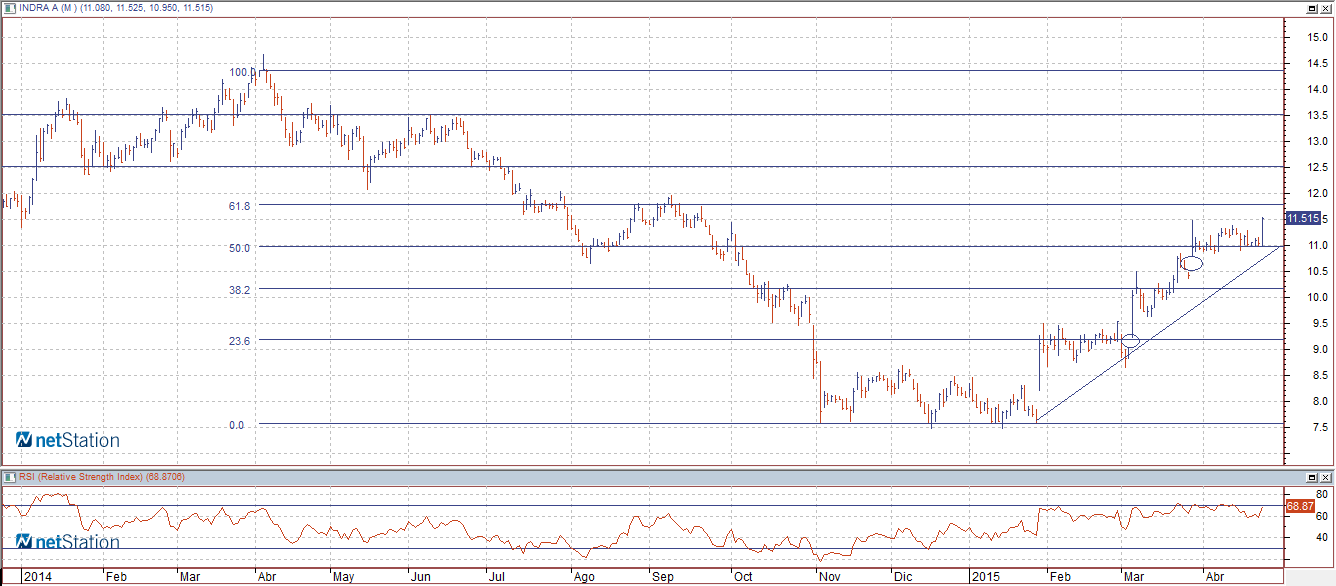Click the 23.6 Fibonacci level label
Viewport: 1336px width, 586px height.
click(238, 341)
